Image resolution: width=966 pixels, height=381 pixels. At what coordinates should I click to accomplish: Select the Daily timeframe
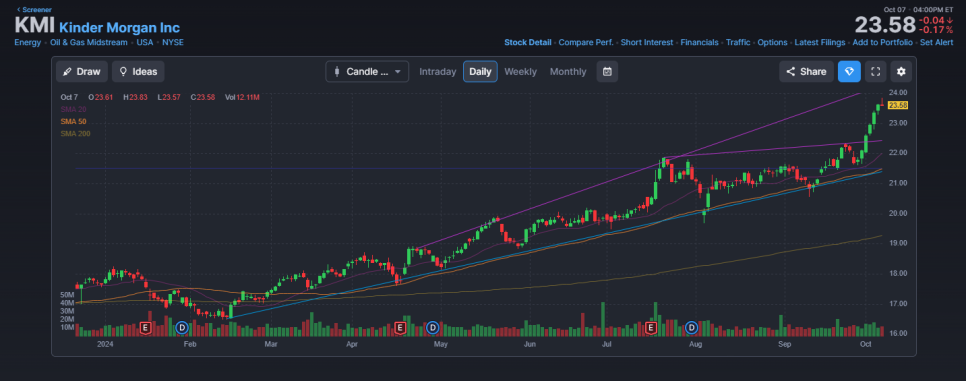[x=480, y=72]
